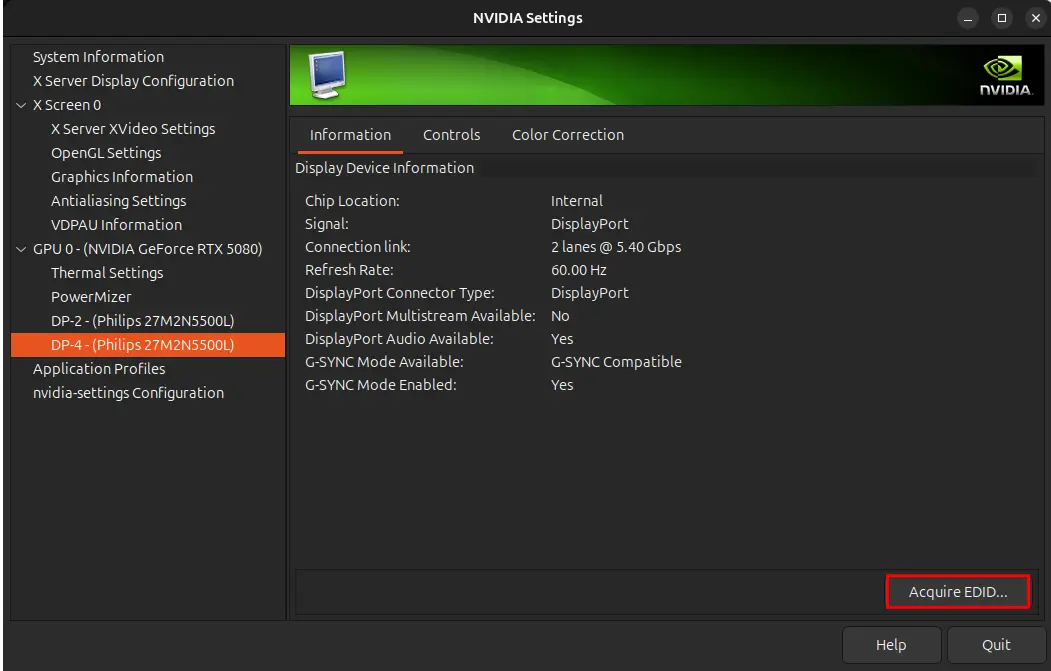
Task: Click the Acquire EDID... button
Action: pyautogui.click(x=958, y=592)
